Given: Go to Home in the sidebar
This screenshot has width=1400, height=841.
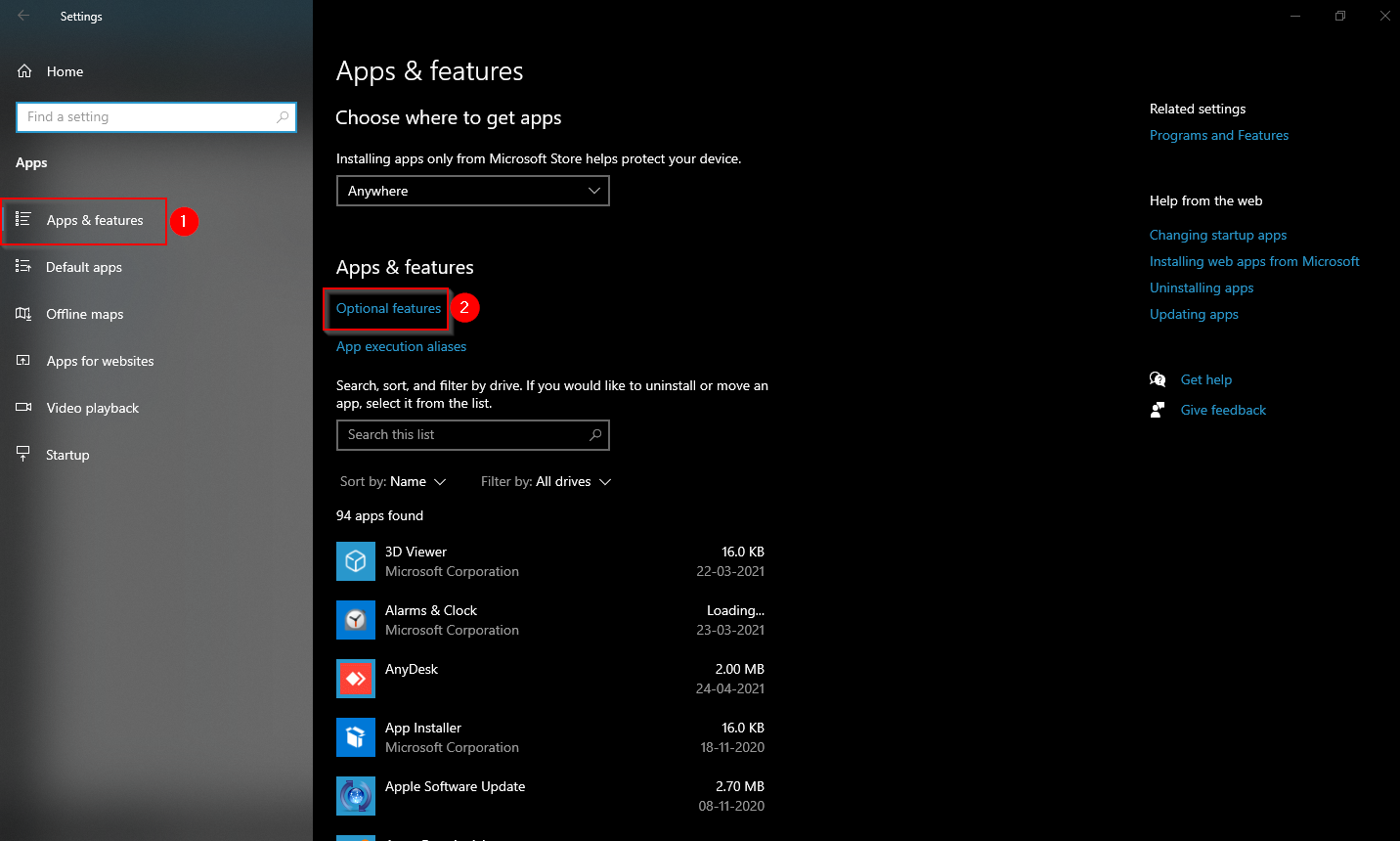Looking at the screenshot, I should tap(65, 71).
